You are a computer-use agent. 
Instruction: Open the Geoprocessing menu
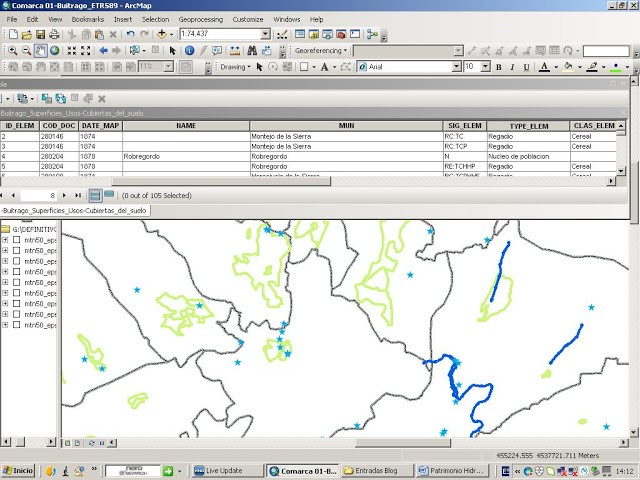[x=200, y=19]
